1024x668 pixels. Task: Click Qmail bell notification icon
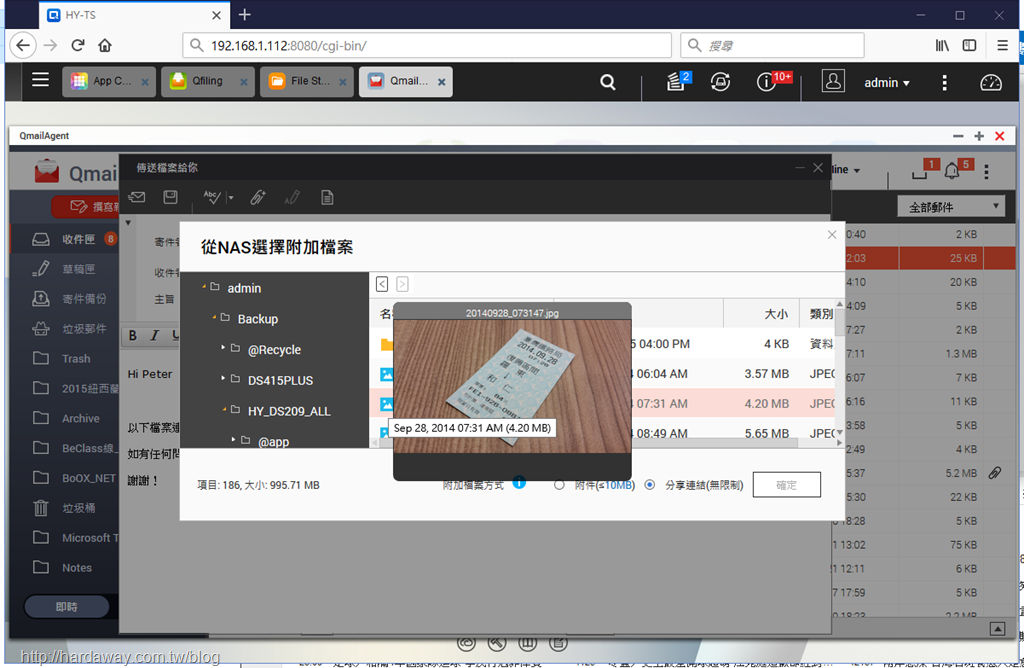(x=952, y=171)
